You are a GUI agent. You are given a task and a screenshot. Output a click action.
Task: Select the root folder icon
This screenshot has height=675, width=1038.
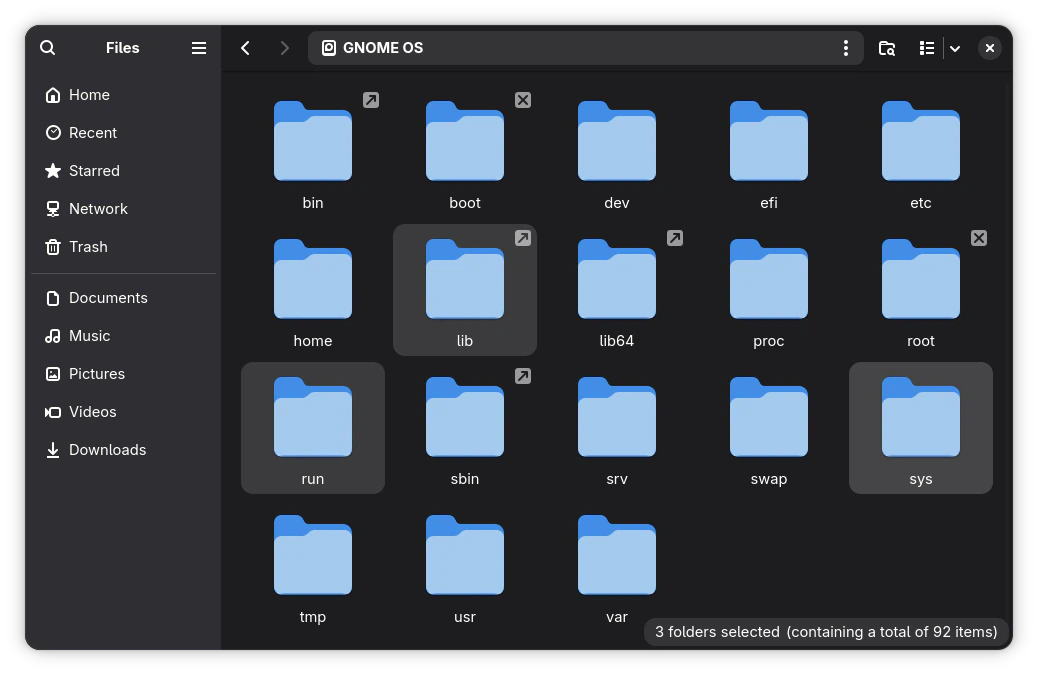[921, 279]
